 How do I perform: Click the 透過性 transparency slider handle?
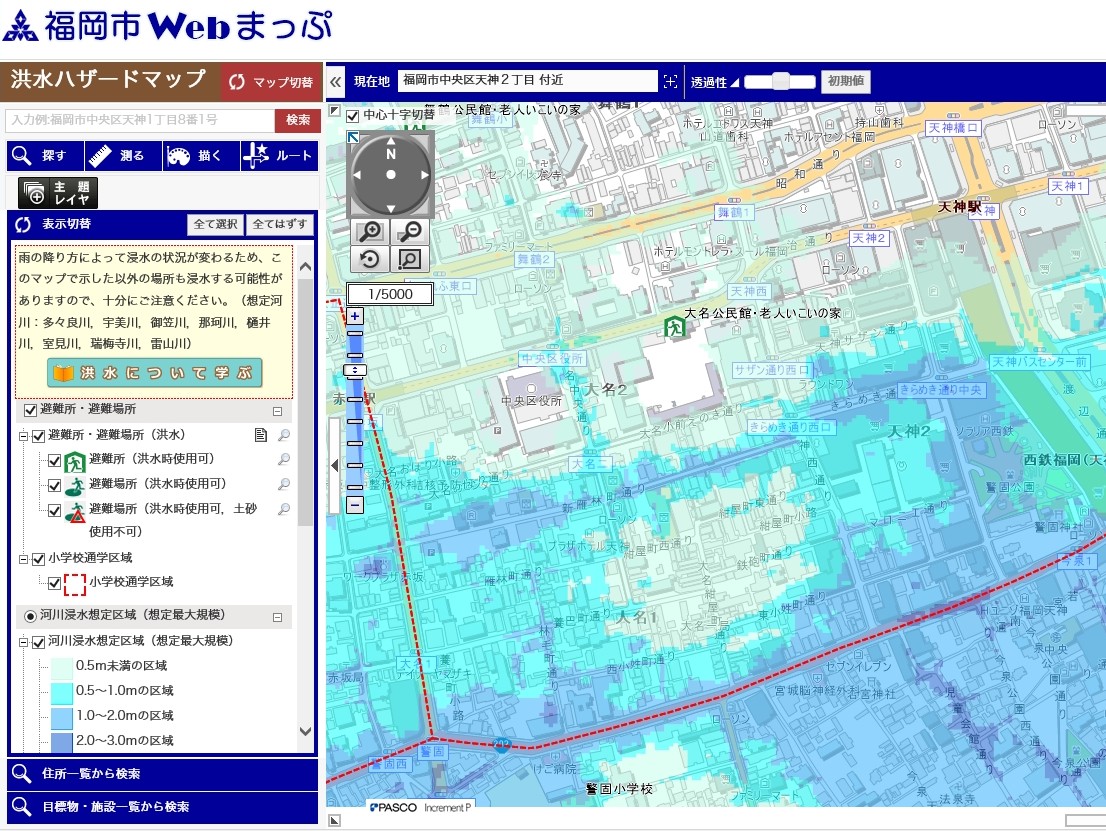[x=781, y=81]
